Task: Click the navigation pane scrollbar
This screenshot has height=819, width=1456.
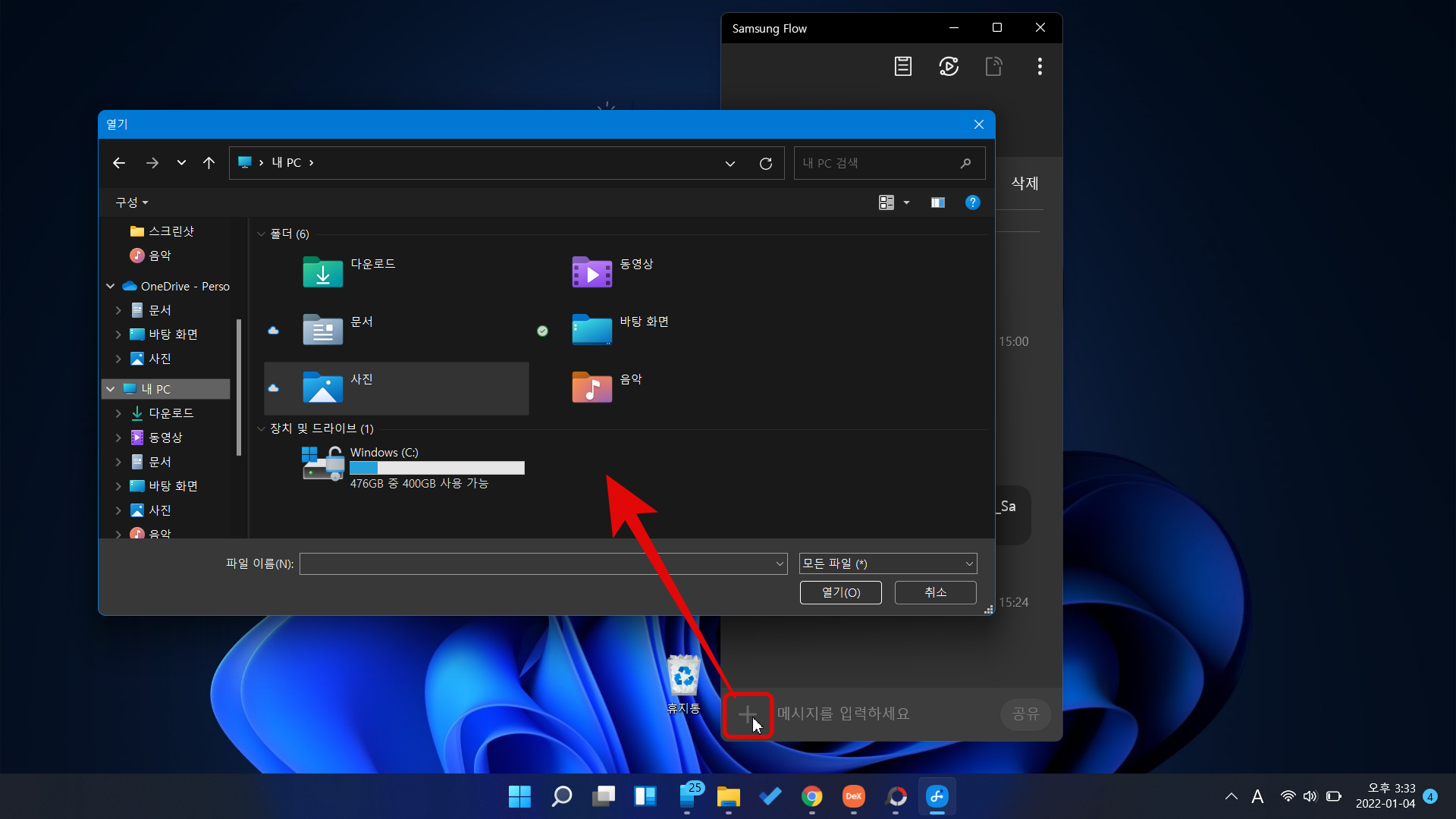Action: click(x=239, y=387)
